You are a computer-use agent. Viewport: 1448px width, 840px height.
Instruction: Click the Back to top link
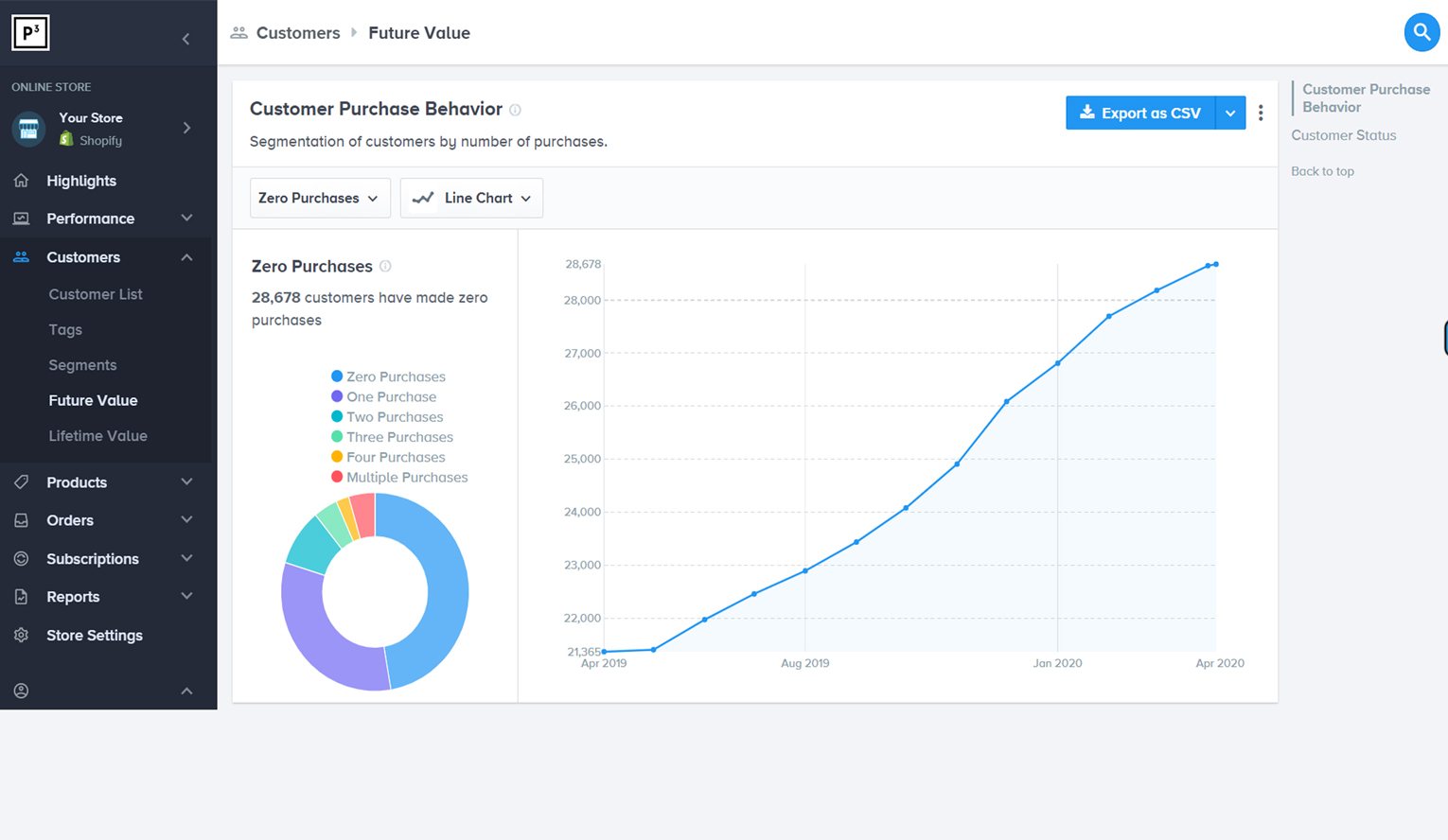[1322, 171]
